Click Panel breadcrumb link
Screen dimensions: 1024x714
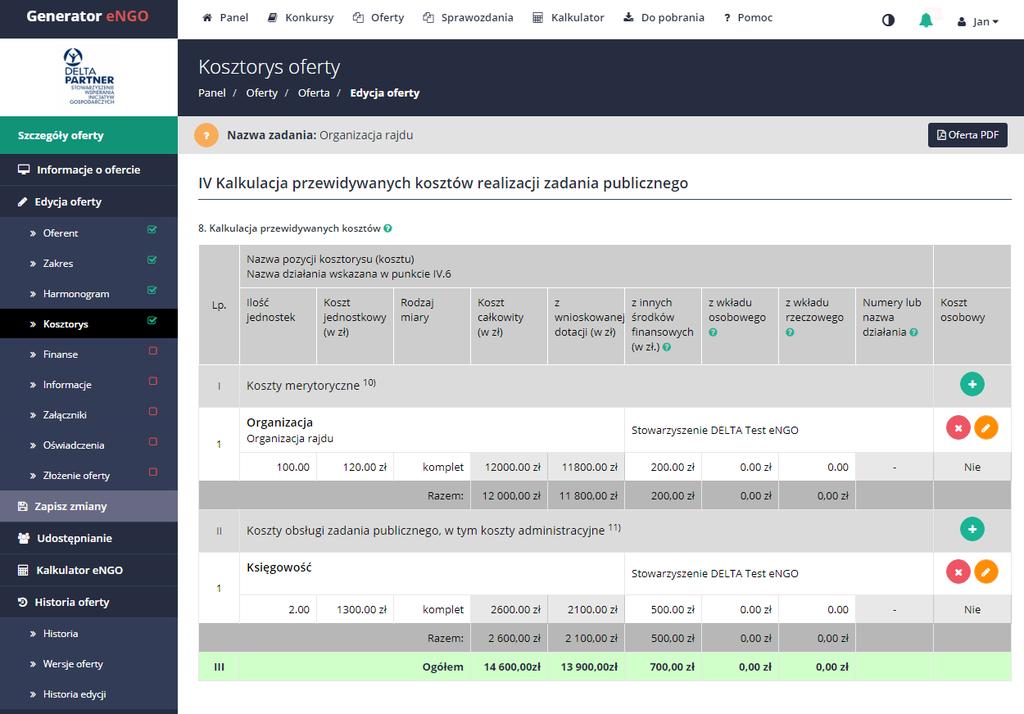212,93
